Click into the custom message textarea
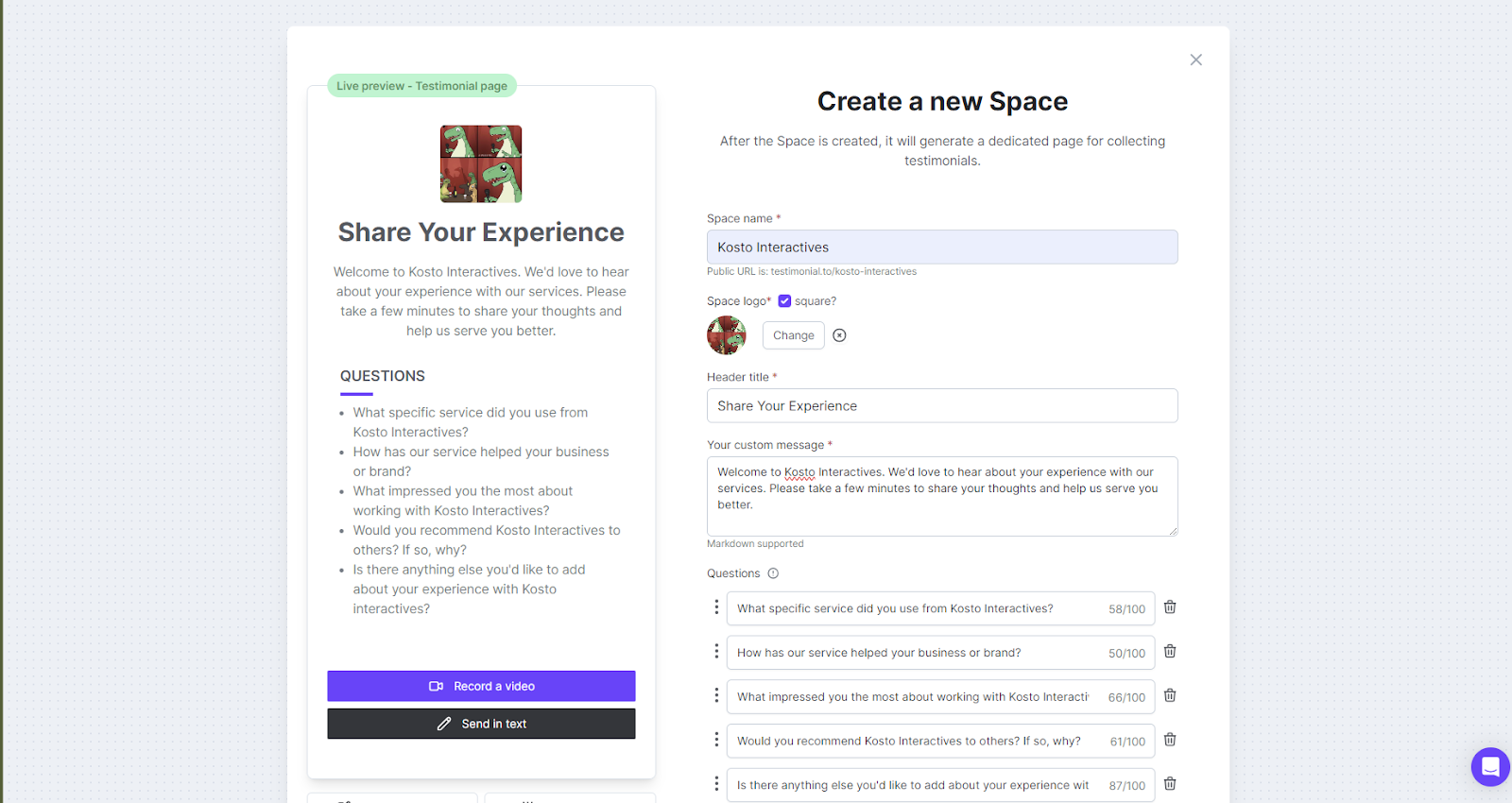The image size is (1512, 803). point(942,497)
